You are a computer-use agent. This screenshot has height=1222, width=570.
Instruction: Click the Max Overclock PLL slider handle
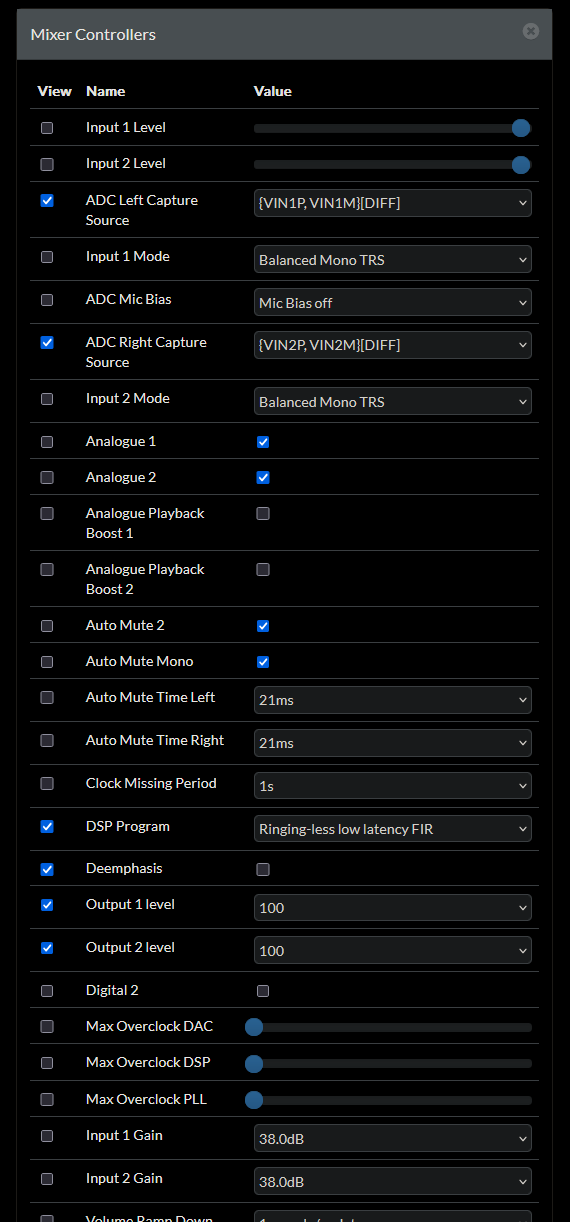point(254,1100)
